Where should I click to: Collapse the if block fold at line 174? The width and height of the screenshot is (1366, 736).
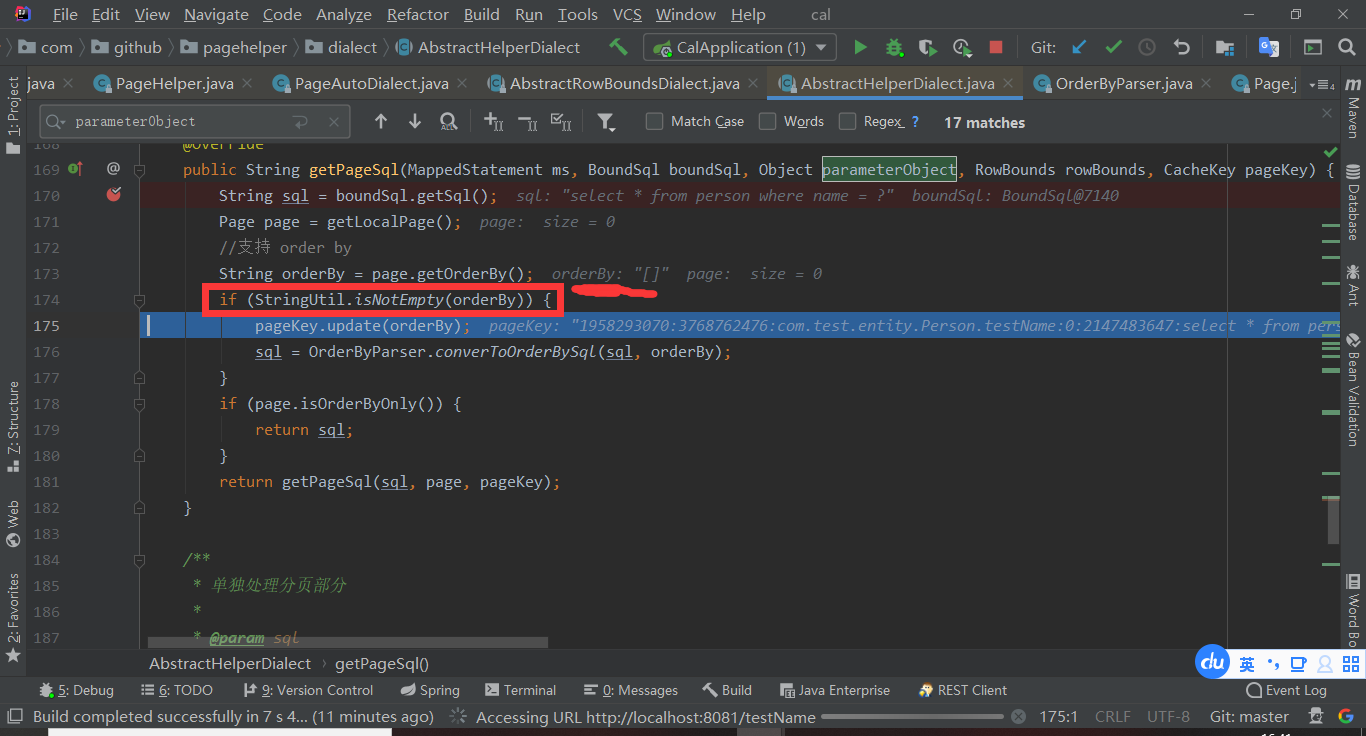(140, 300)
